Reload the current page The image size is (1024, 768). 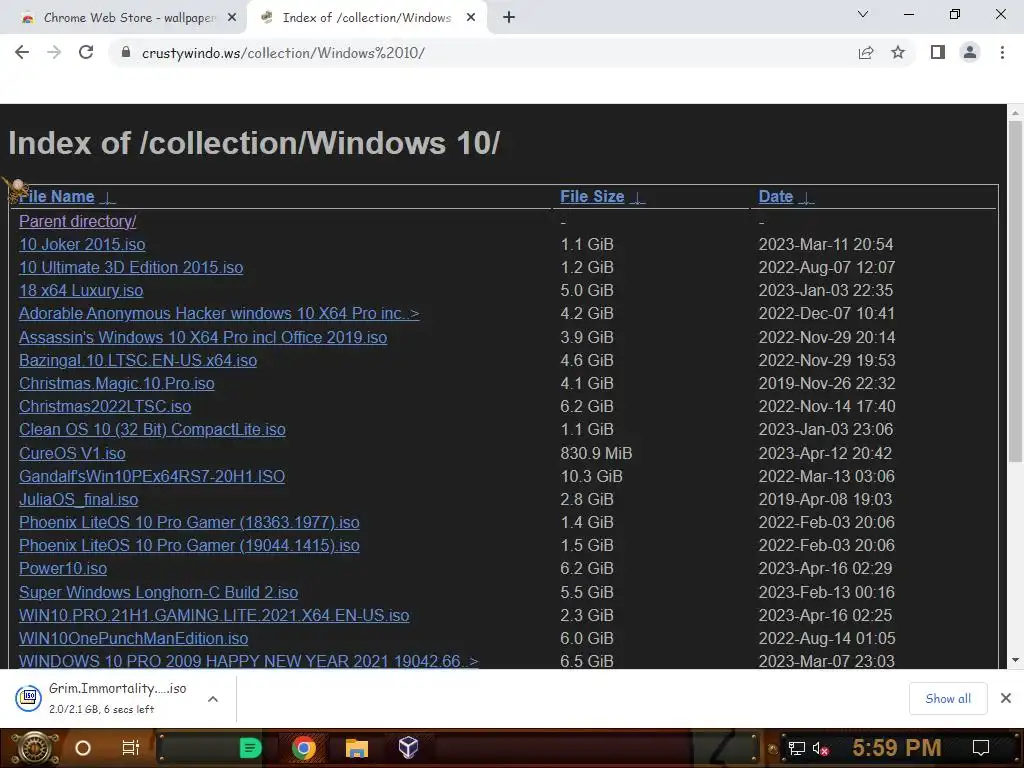tap(86, 52)
